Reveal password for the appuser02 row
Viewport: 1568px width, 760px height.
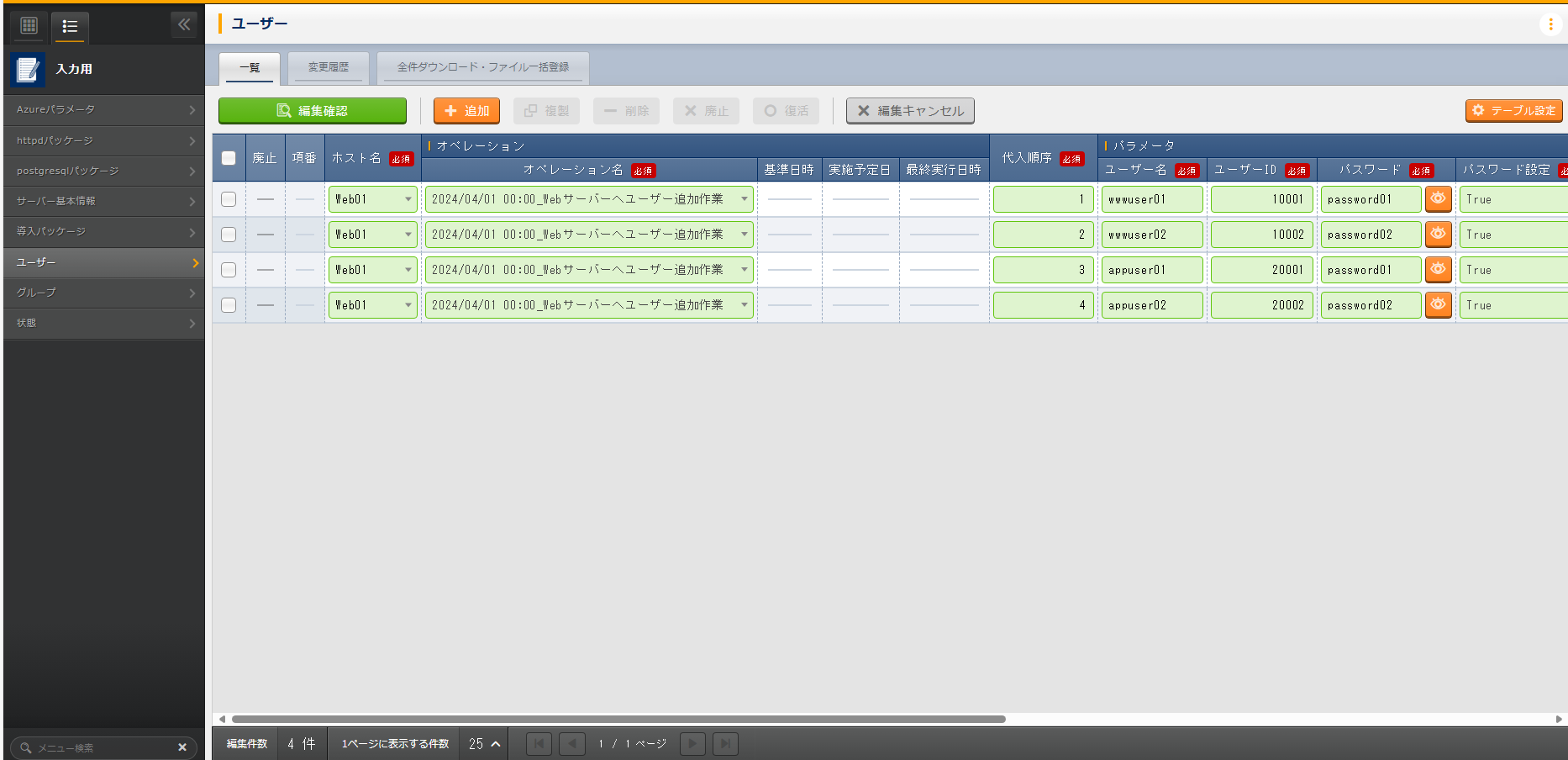pyautogui.click(x=1438, y=305)
